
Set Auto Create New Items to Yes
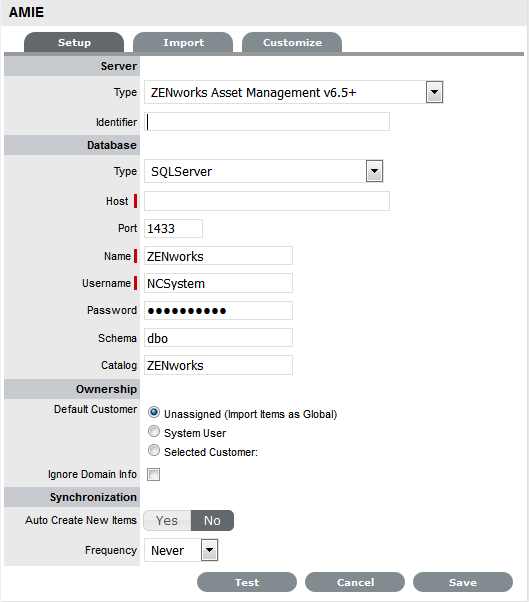(x=167, y=521)
